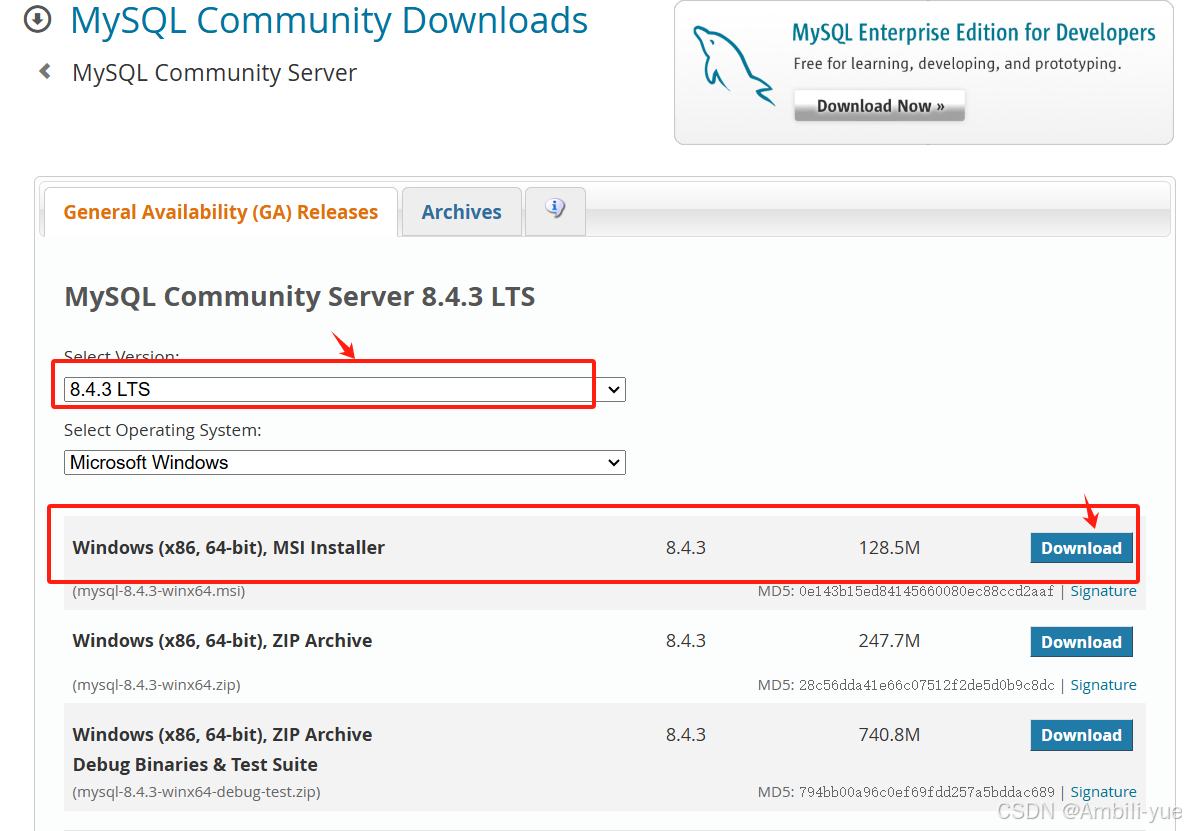Click 'Free for learning, developing, and prototyping' text

pyautogui.click(x=957, y=64)
